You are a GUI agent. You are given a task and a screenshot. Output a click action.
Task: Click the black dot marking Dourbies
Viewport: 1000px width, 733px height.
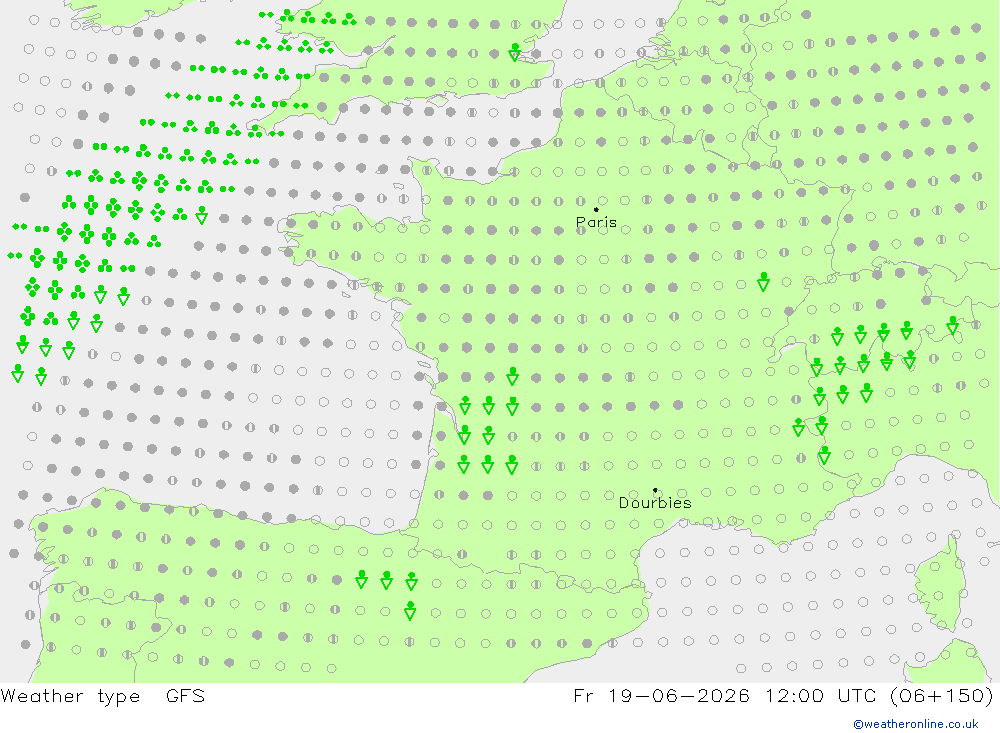[x=655, y=490]
